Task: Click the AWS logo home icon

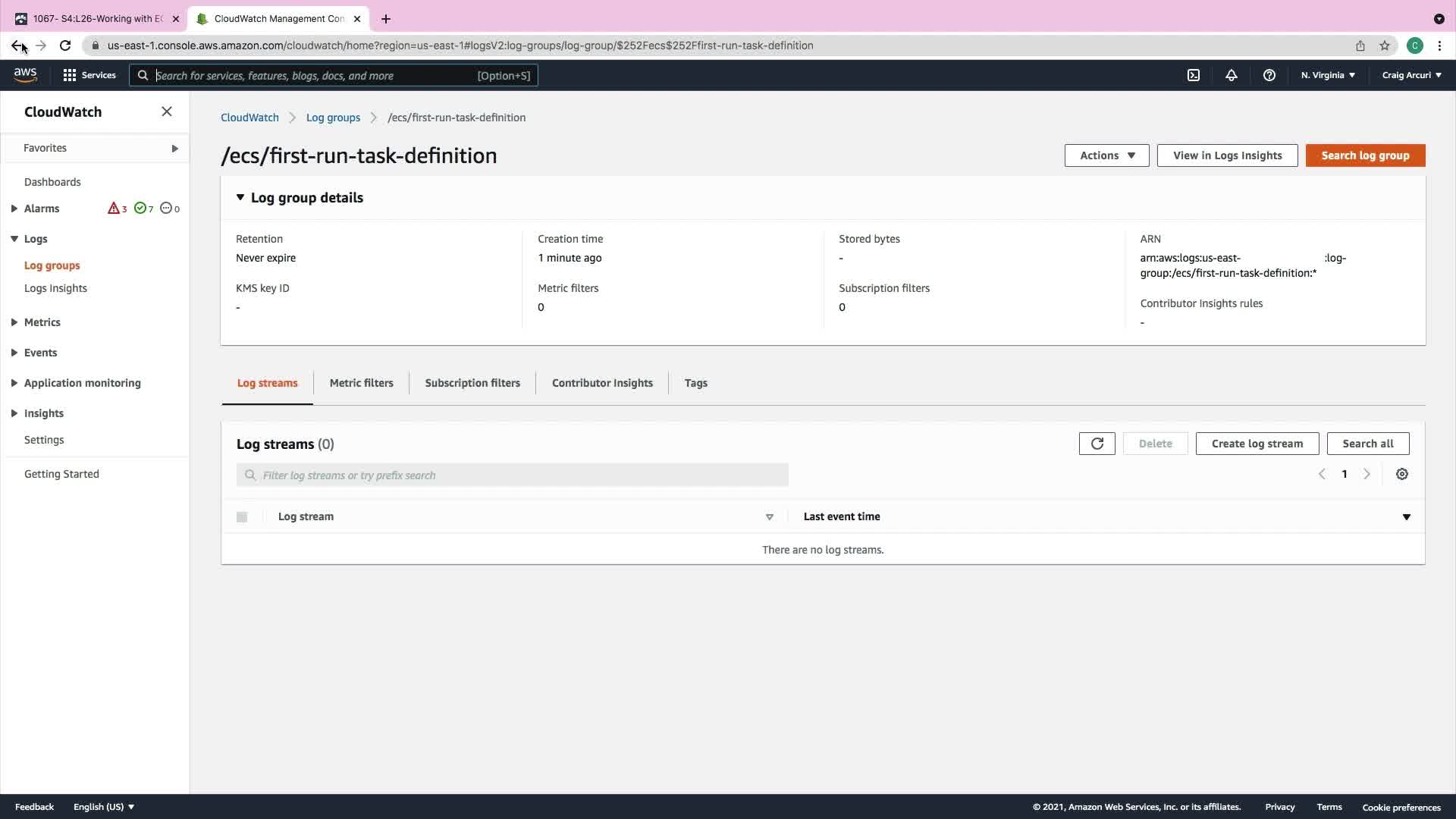Action: click(25, 74)
